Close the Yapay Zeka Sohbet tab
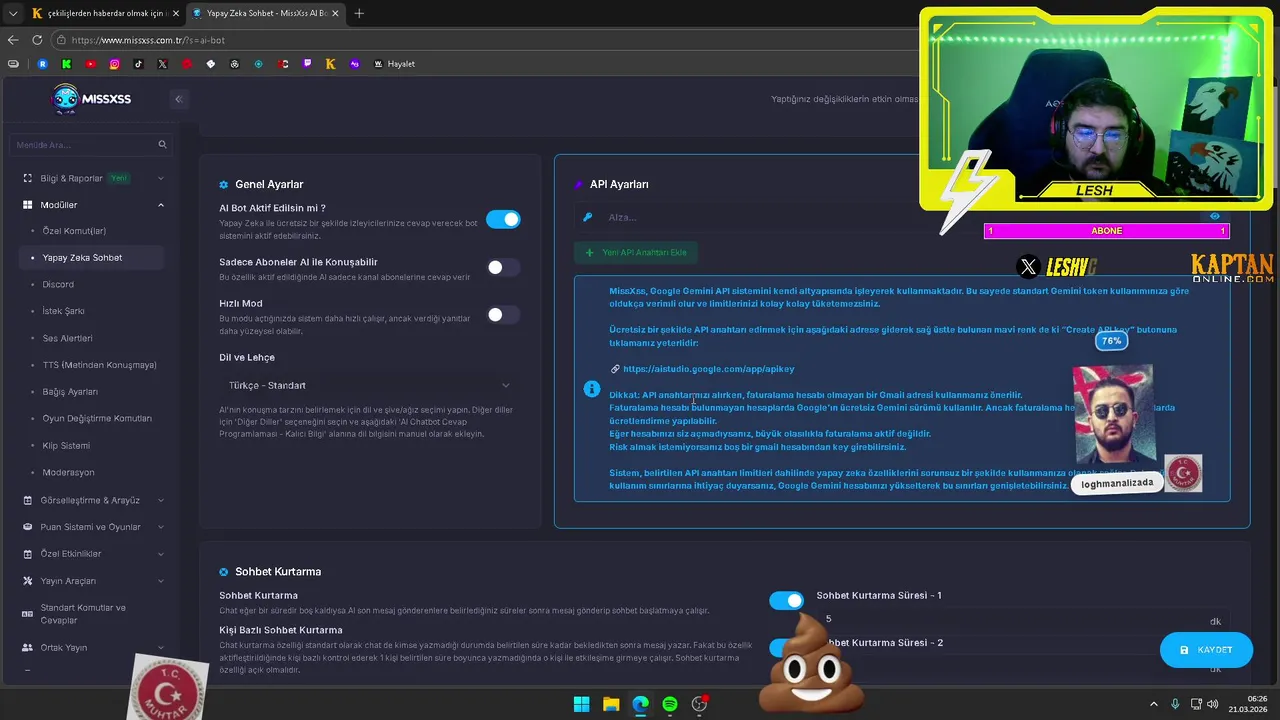Viewport: 1280px width, 720px height. tap(335, 13)
